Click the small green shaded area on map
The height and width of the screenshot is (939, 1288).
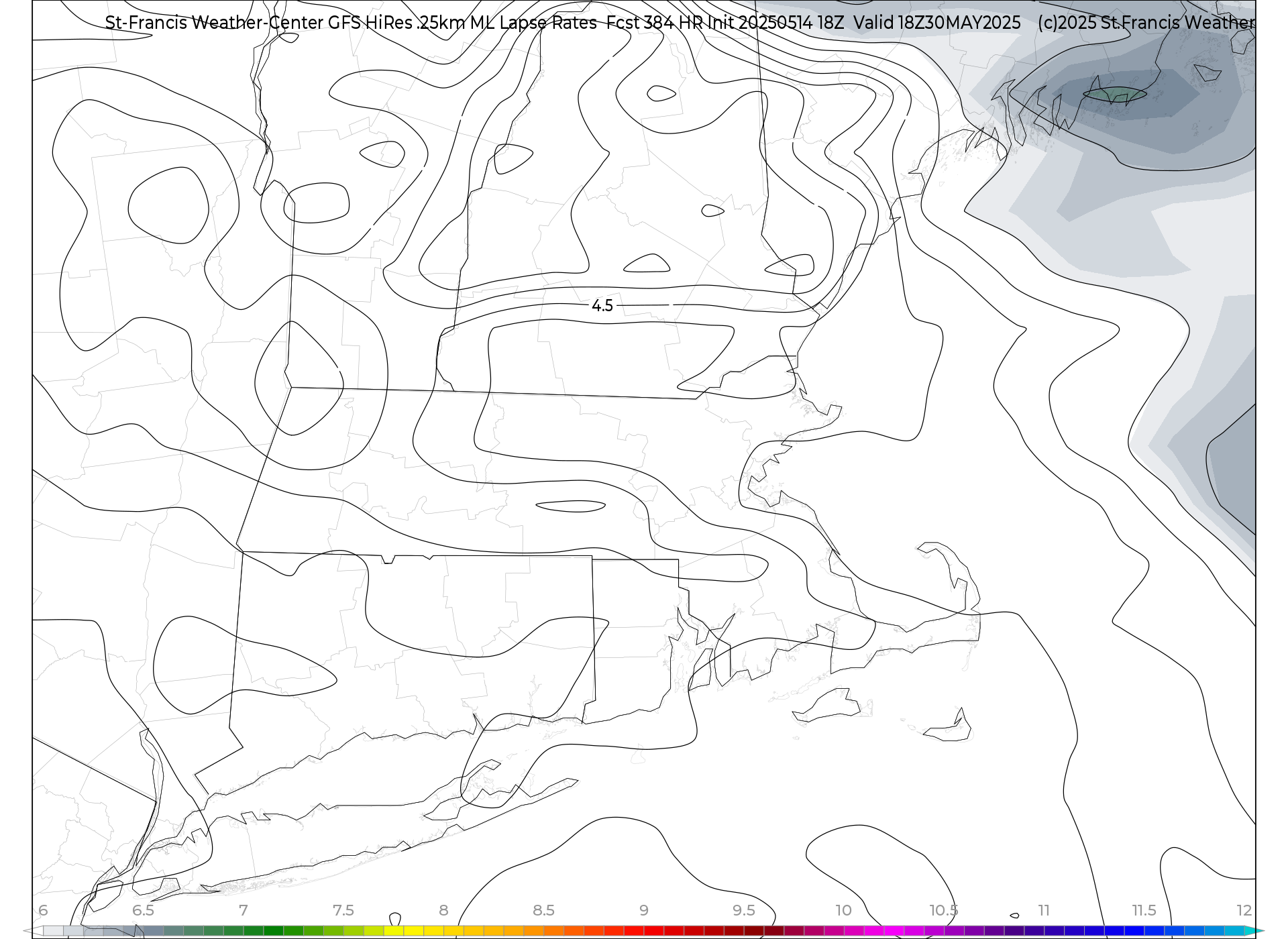[x=1115, y=95]
